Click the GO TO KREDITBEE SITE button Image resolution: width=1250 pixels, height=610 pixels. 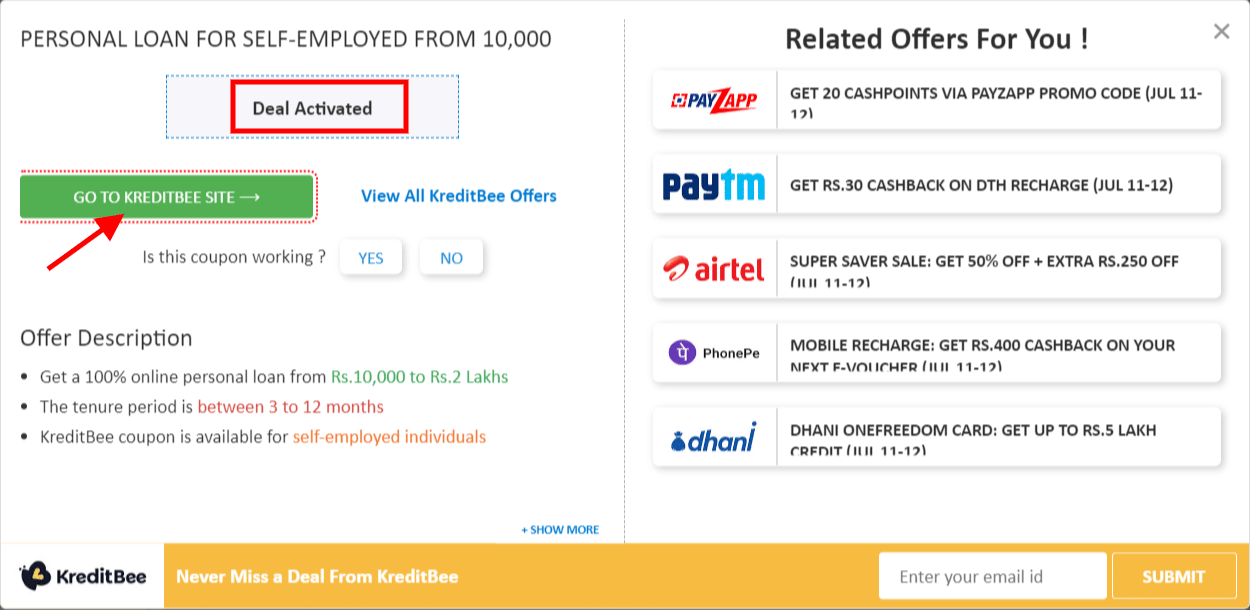pos(166,196)
